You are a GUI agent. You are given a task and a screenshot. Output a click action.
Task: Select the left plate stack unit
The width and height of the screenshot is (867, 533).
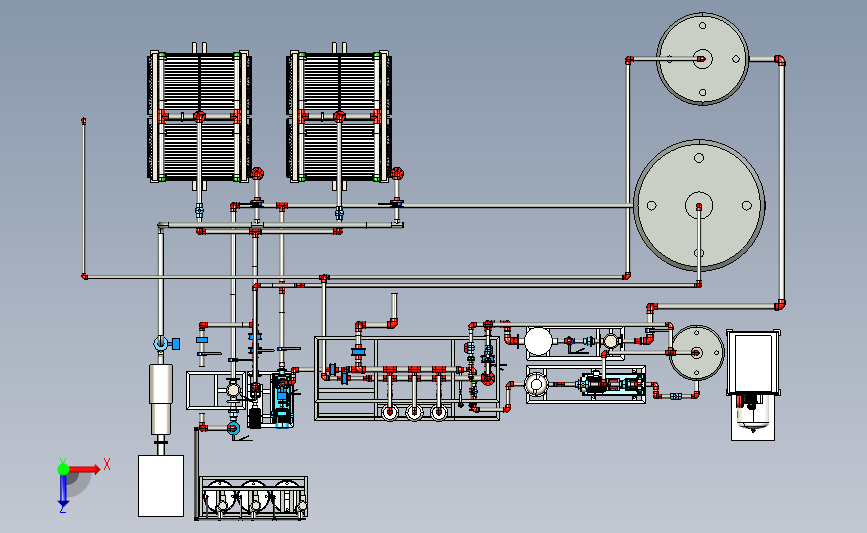(200, 116)
